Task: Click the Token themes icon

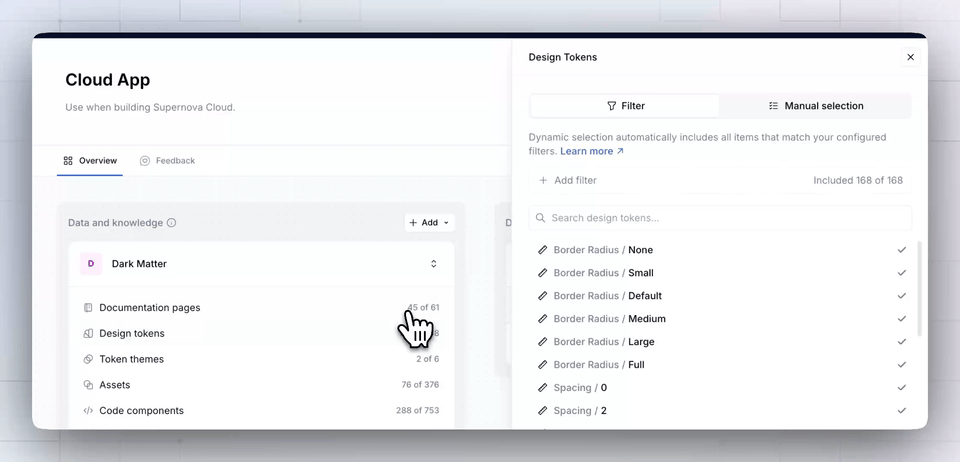Action: (x=88, y=359)
